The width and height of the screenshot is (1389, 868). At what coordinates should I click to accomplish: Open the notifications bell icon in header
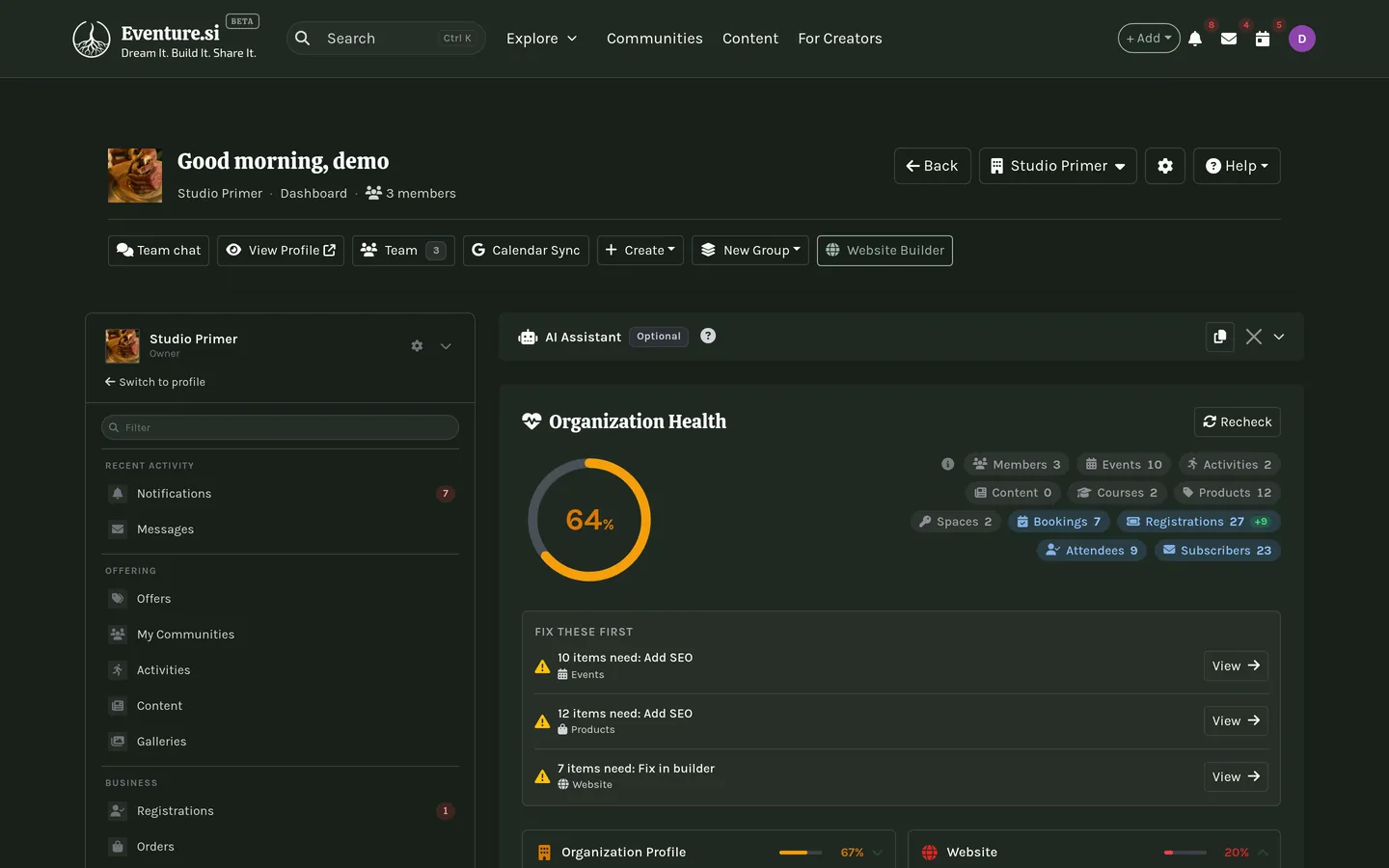point(1195,39)
